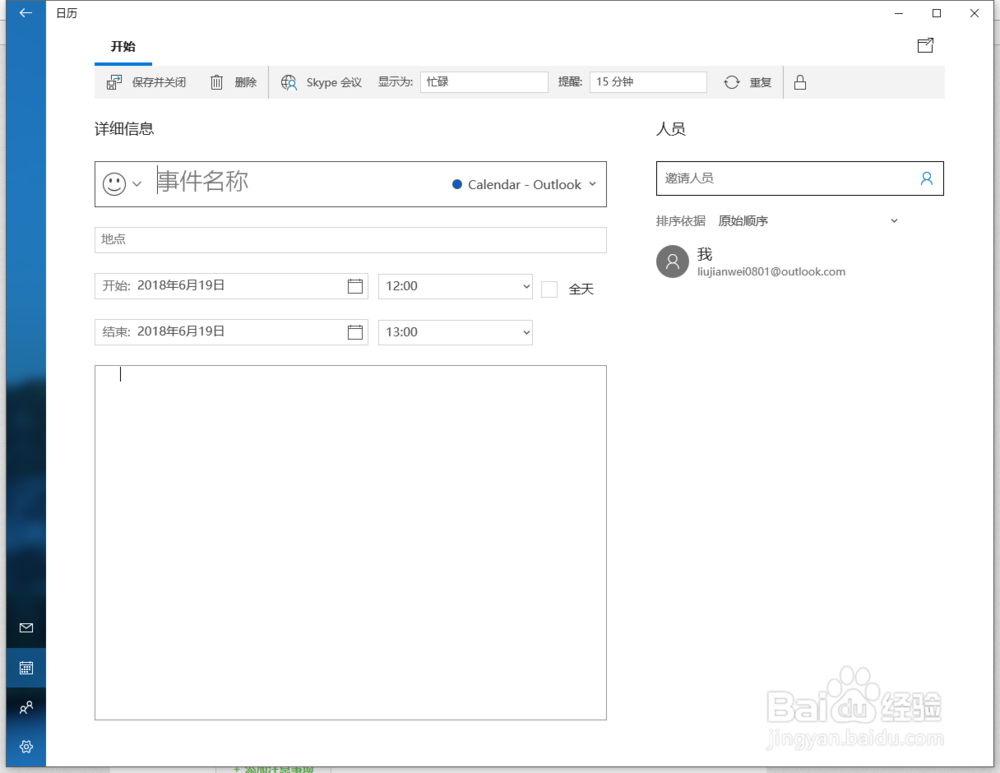This screenshot has height=773, width=1000.
Task: Maximize the calendar window
Action: click(936, 13)
